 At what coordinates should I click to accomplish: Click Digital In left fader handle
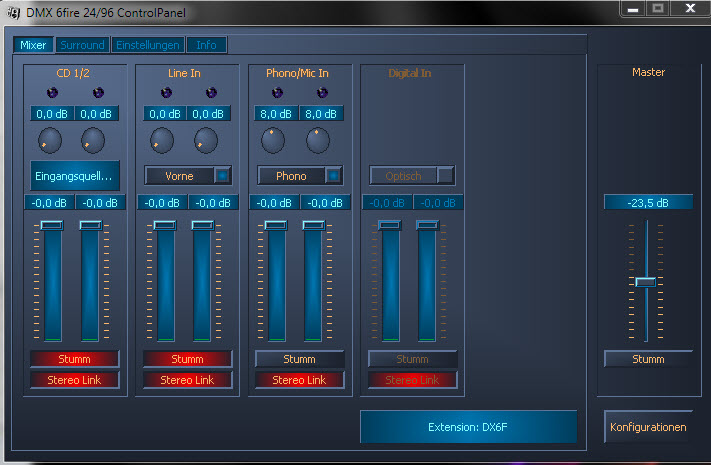point(390,225)
